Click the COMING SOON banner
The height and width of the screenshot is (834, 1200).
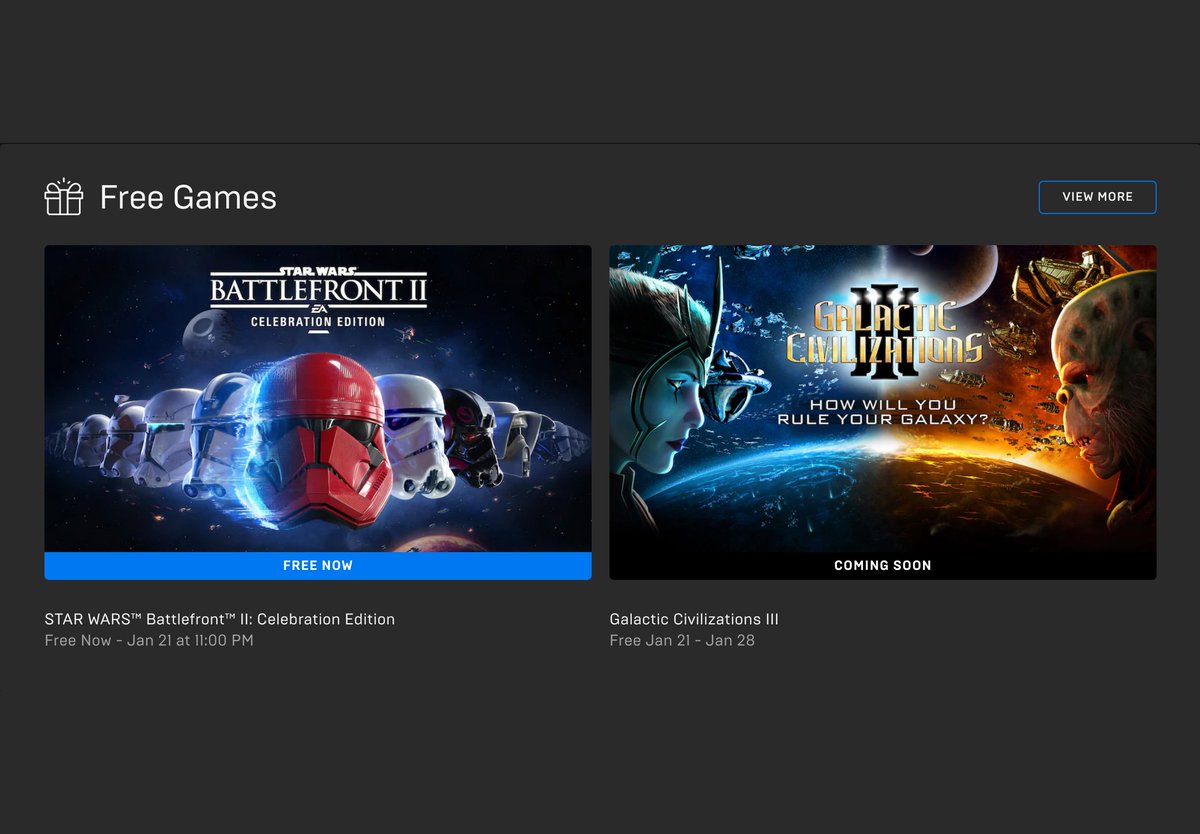point(882,565)
